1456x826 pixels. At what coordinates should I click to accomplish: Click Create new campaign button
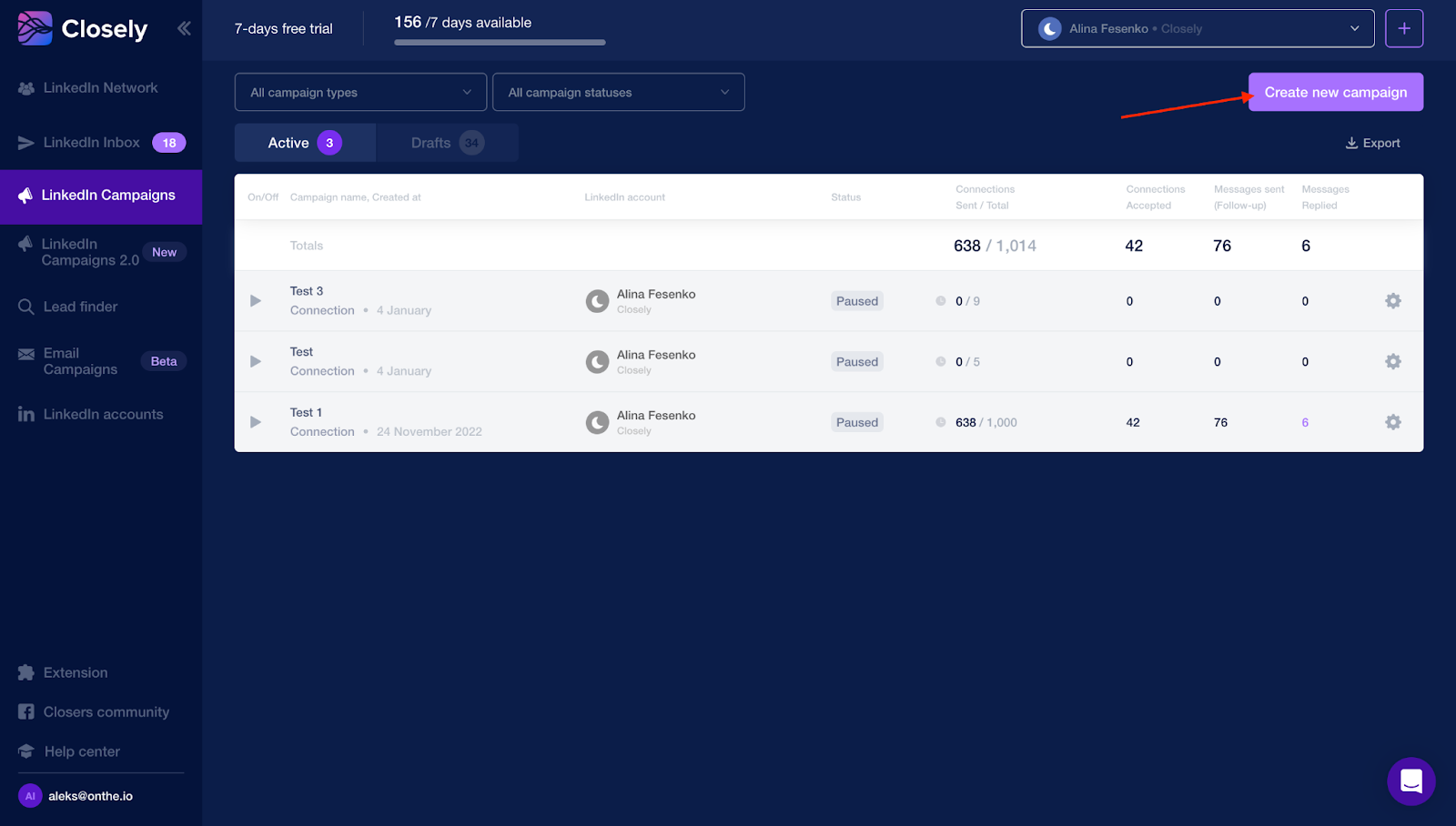coord(1336,92)
